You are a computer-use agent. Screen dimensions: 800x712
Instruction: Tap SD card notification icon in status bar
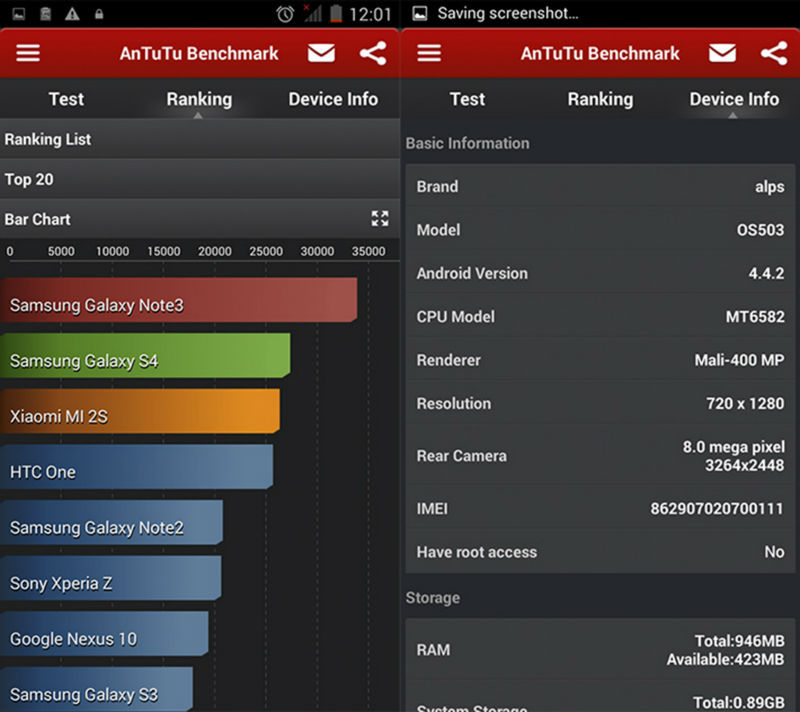(x=45, y=14)
